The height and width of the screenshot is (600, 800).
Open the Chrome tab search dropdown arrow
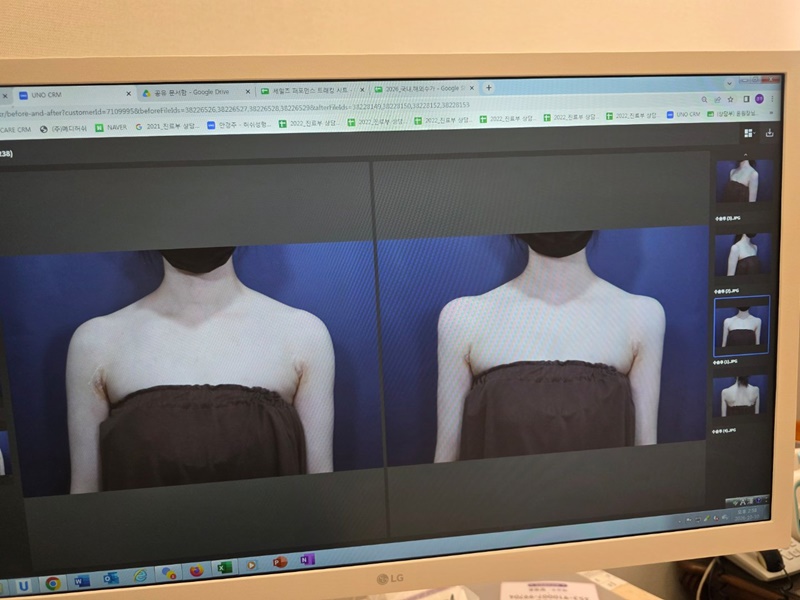pyautogui.click(x=729, y=83)
